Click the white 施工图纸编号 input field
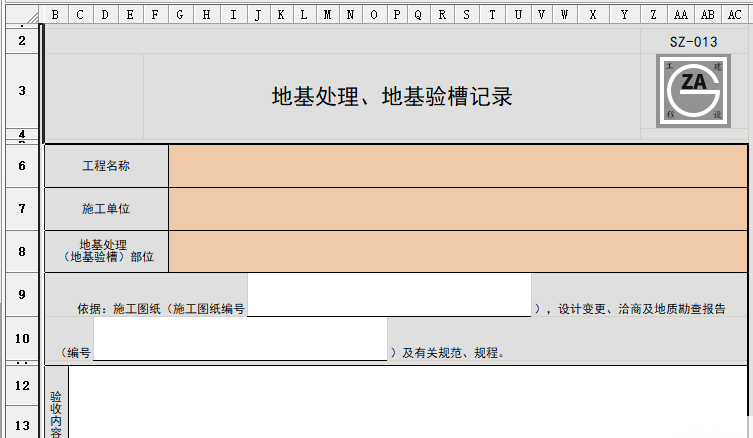This screenshot has width=753, height=438. pos(389,295)
